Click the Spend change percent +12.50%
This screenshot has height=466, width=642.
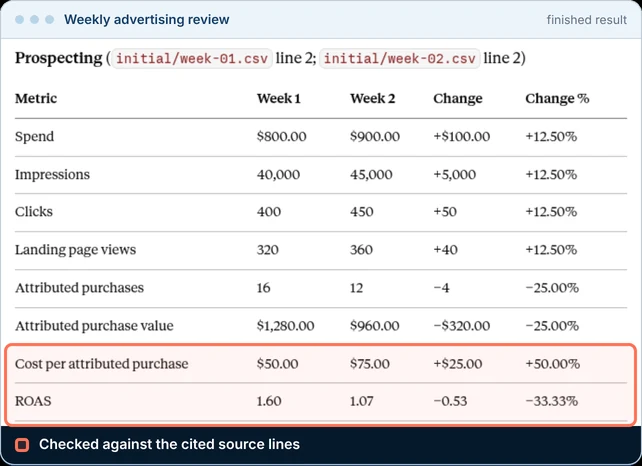[551, 137]
